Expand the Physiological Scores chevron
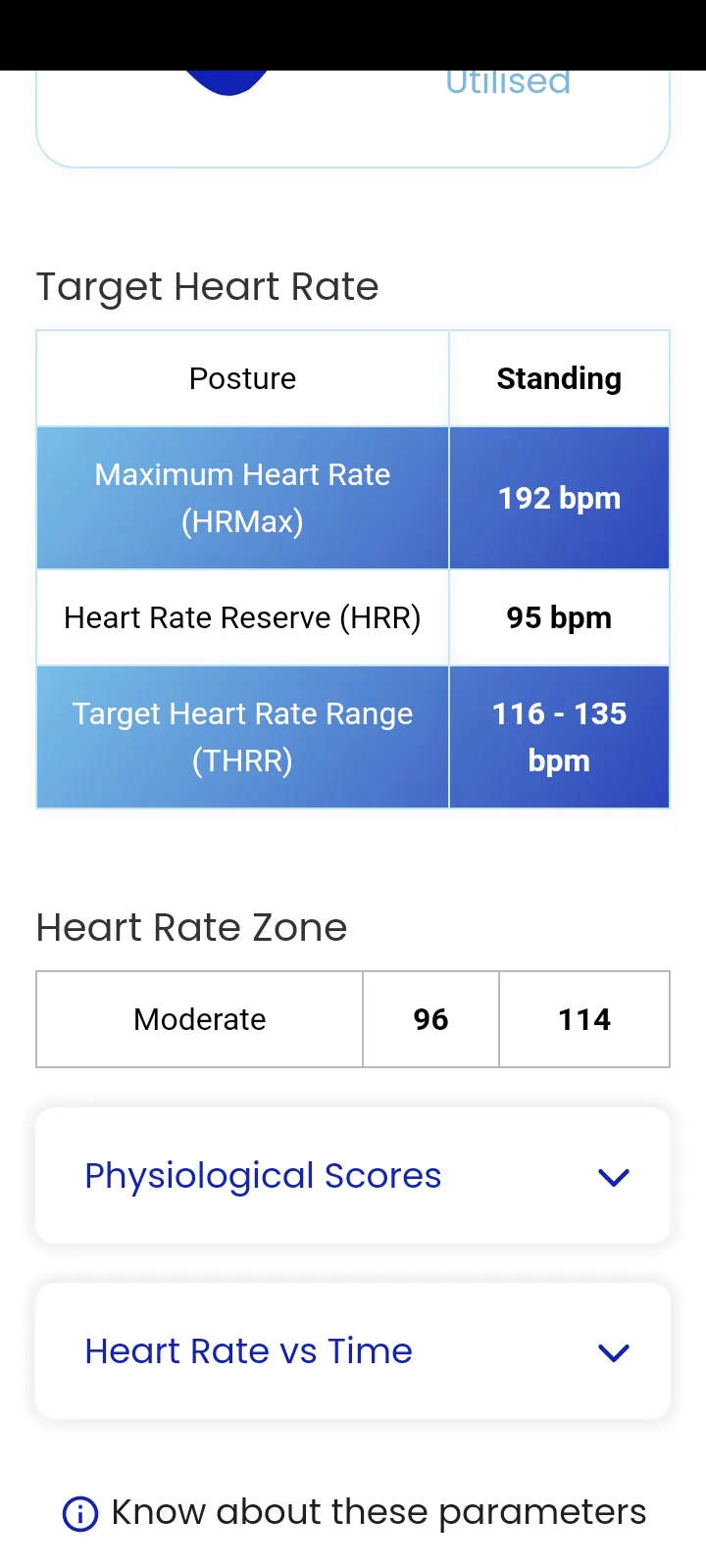Viewport: 706px width, 1568px height. 614,1177
